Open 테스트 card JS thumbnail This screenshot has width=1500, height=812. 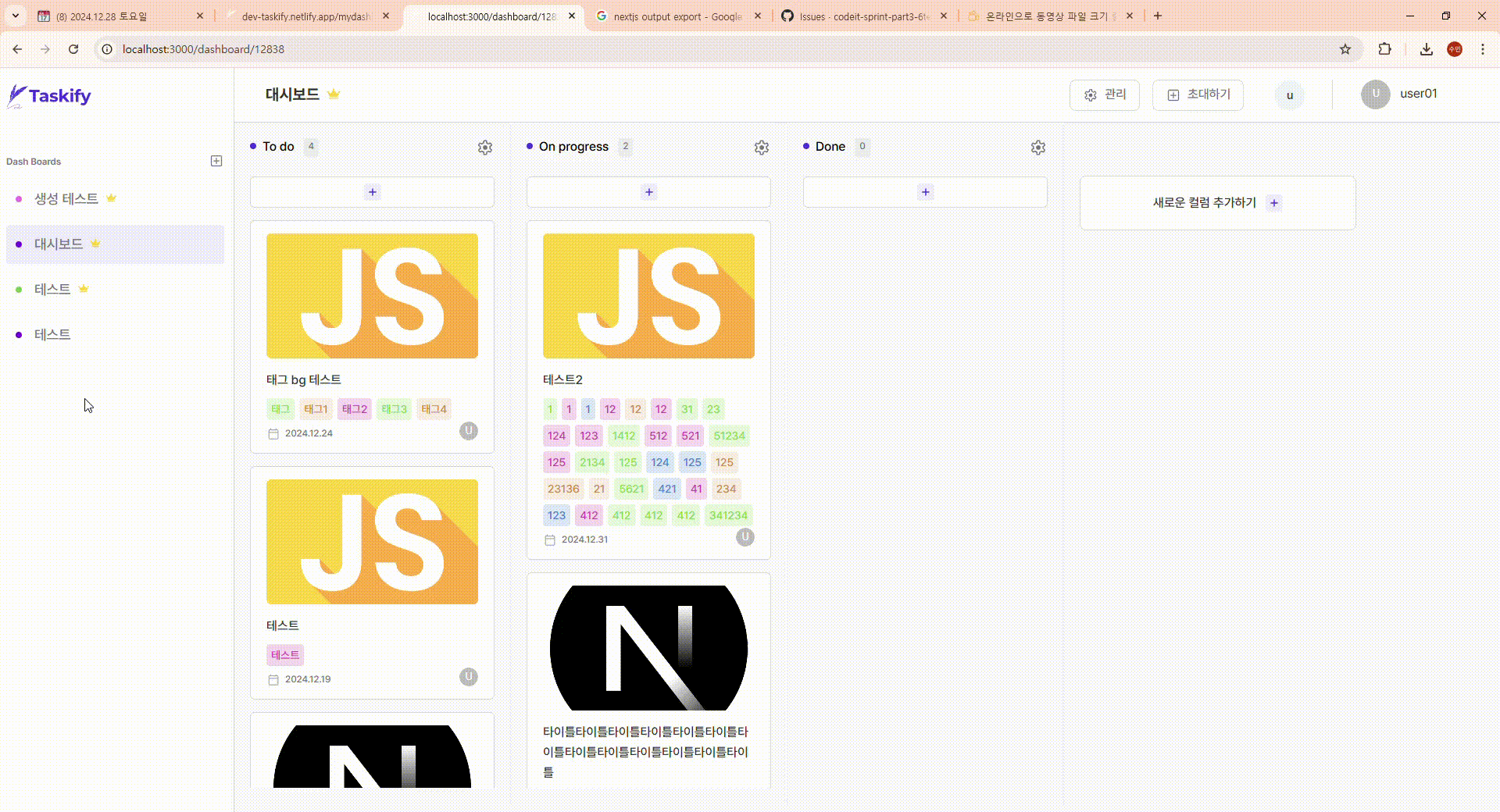[372, 542]
